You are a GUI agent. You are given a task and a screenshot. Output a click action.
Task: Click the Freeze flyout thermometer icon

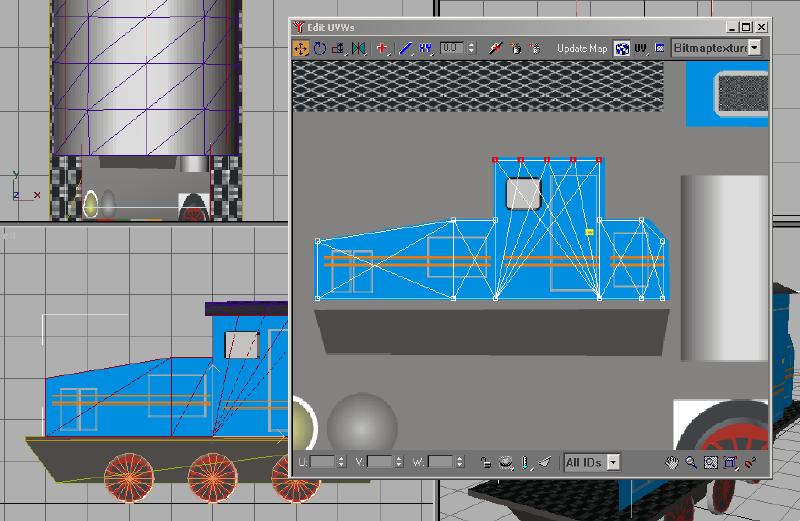point(525,463)
